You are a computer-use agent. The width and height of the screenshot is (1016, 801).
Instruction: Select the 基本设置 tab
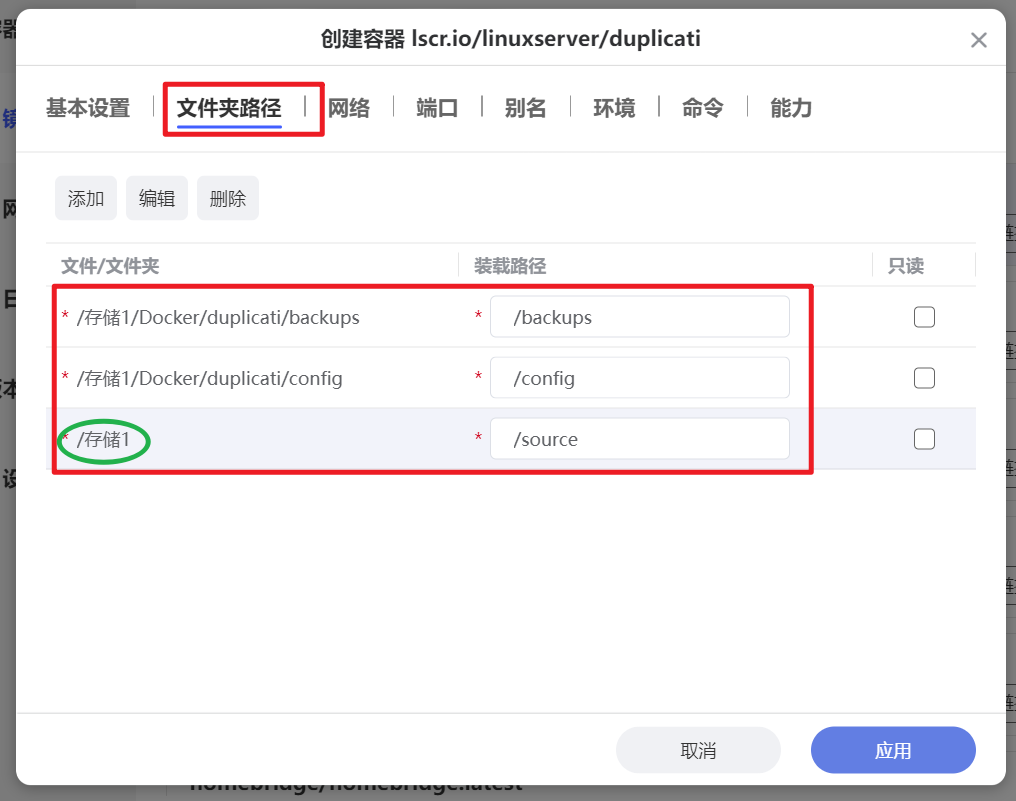[x=87, y=108]
